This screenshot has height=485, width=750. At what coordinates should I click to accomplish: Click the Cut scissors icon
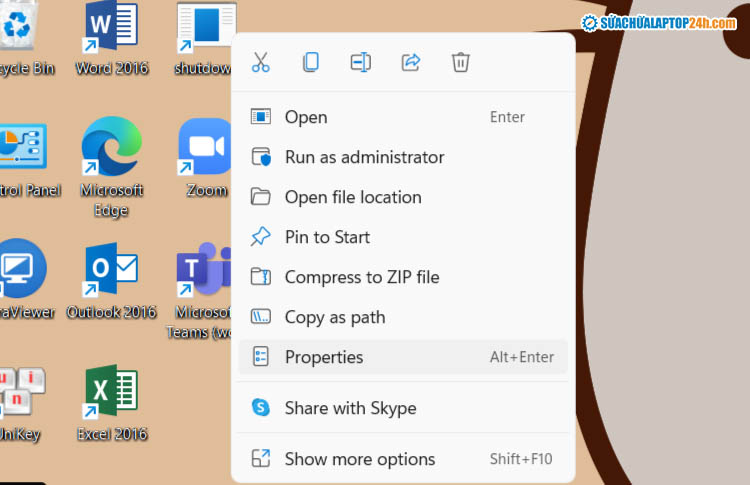(261, 62)
